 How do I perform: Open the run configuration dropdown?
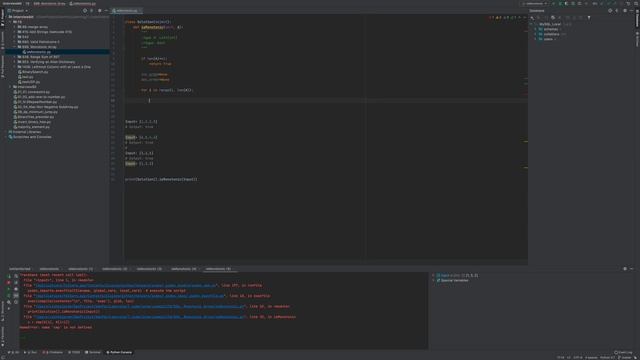534,4
